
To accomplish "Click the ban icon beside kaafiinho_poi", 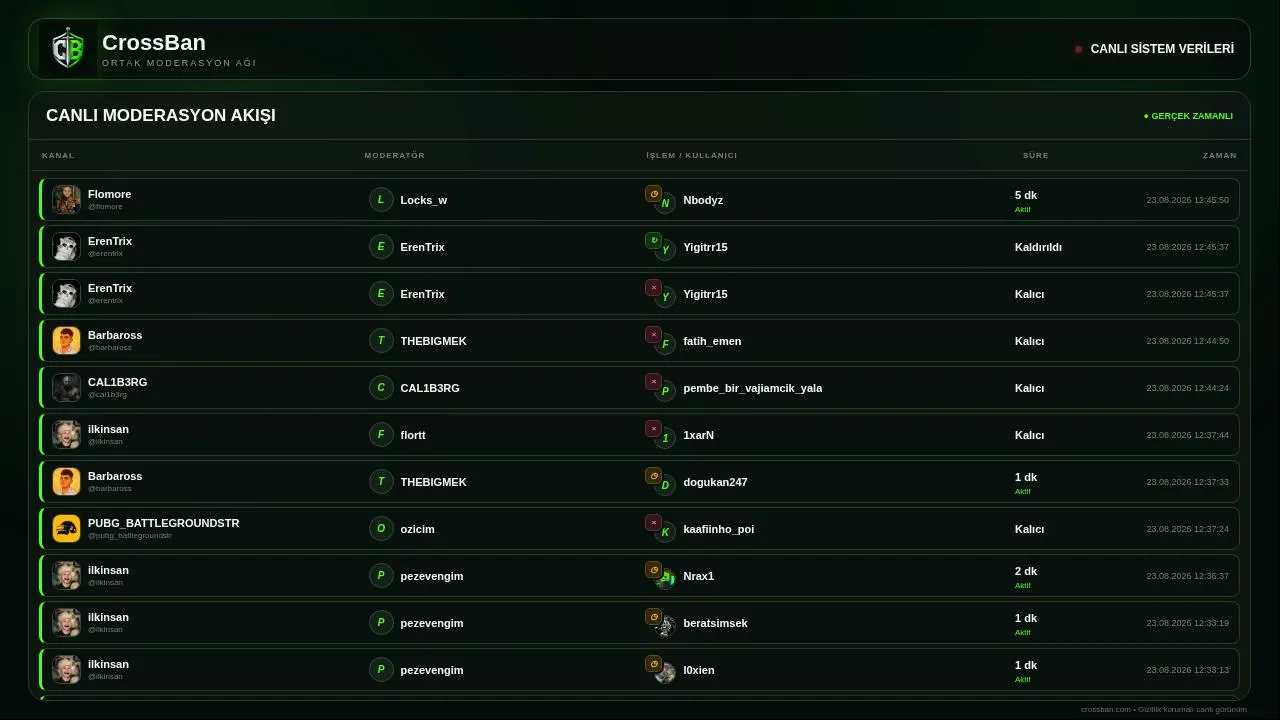I will (653, 522).
